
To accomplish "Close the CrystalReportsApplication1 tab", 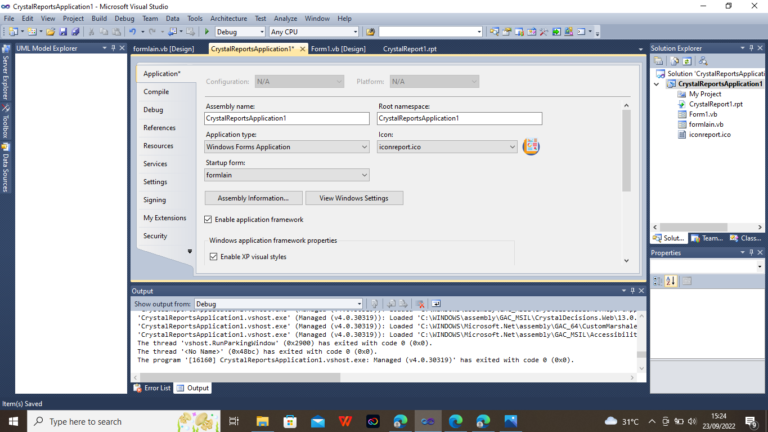I will click(x=302, y=49).
